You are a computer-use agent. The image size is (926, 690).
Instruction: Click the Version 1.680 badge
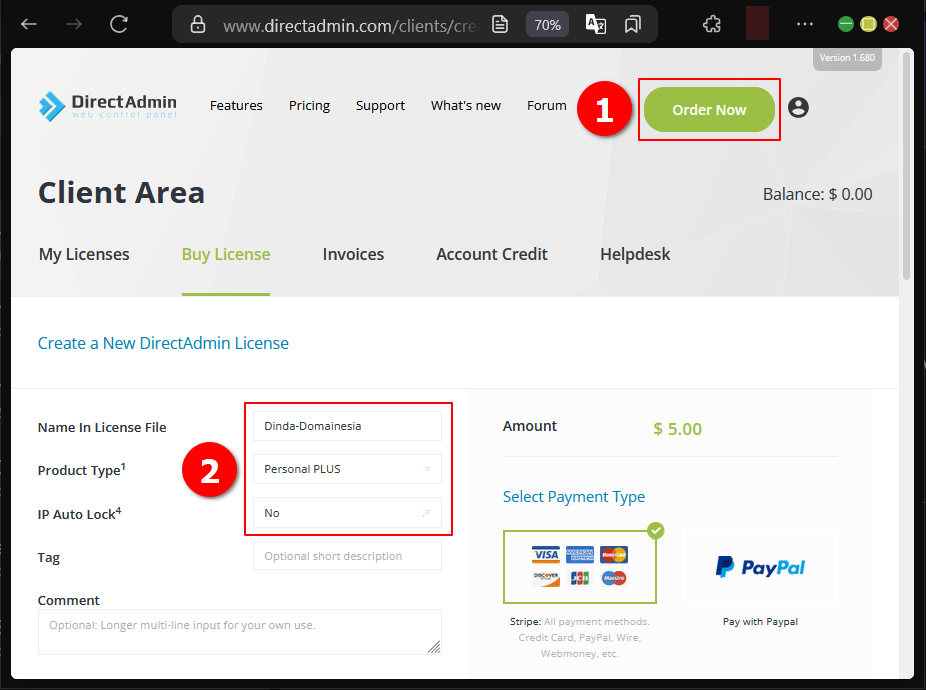847,58
